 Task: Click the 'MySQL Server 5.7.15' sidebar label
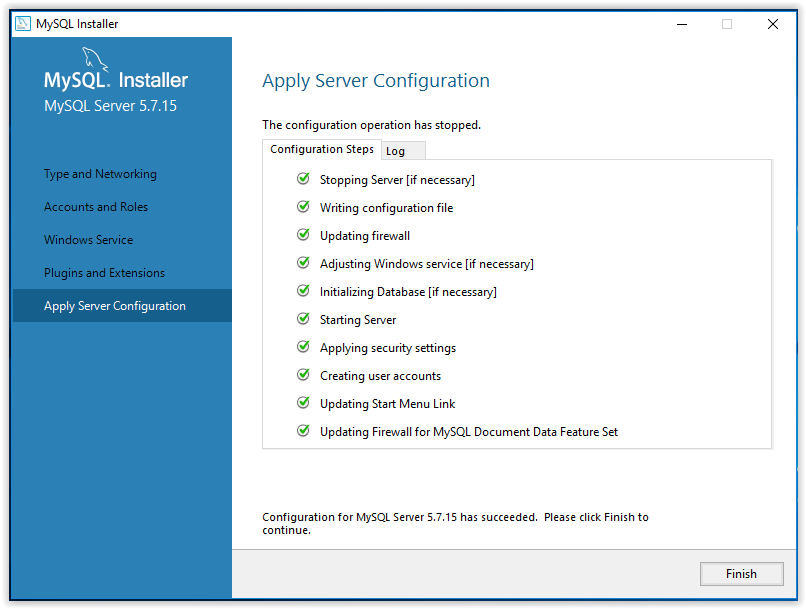[x=110, y=106]
